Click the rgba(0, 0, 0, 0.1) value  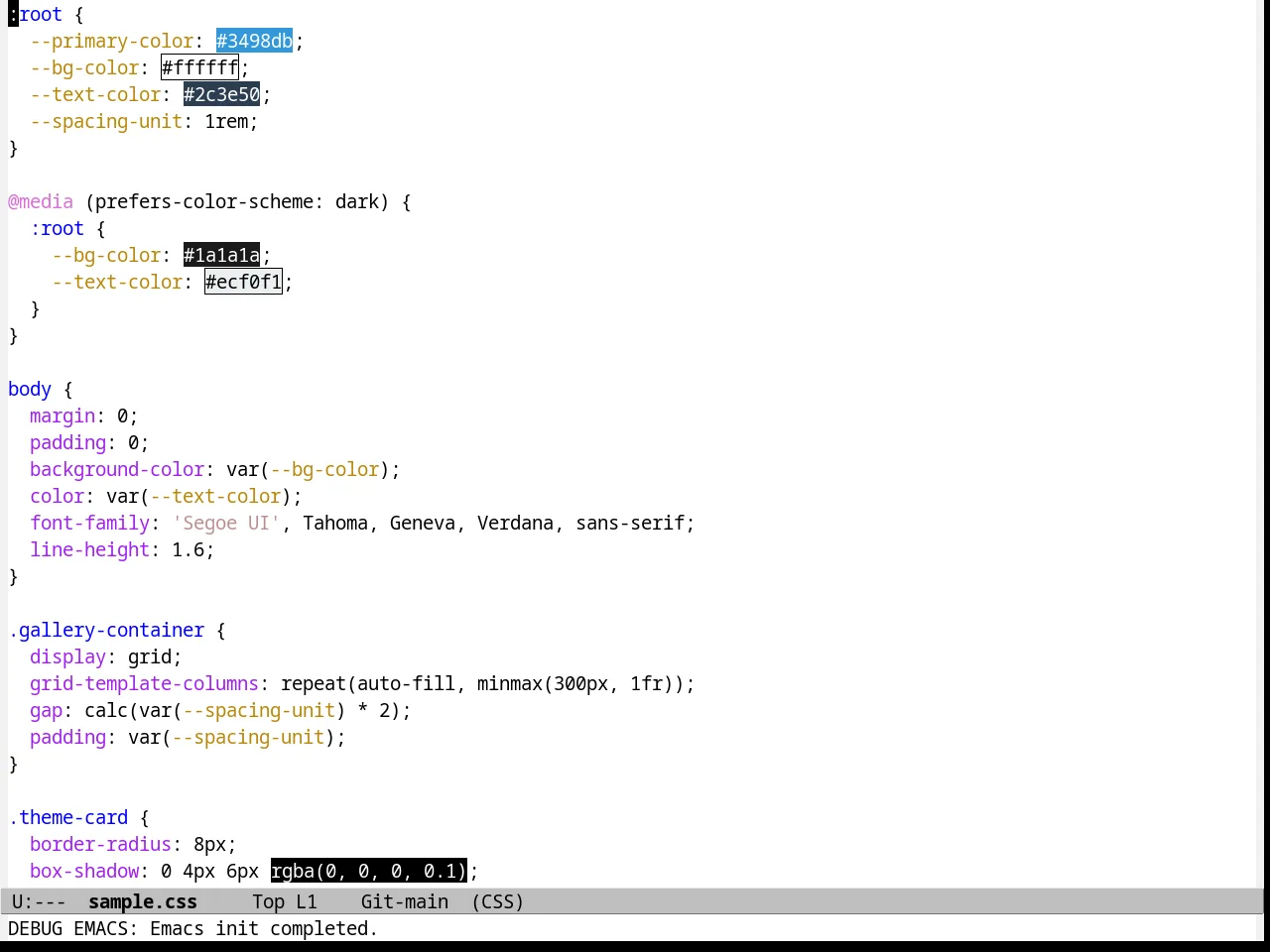tap(368, 871)
